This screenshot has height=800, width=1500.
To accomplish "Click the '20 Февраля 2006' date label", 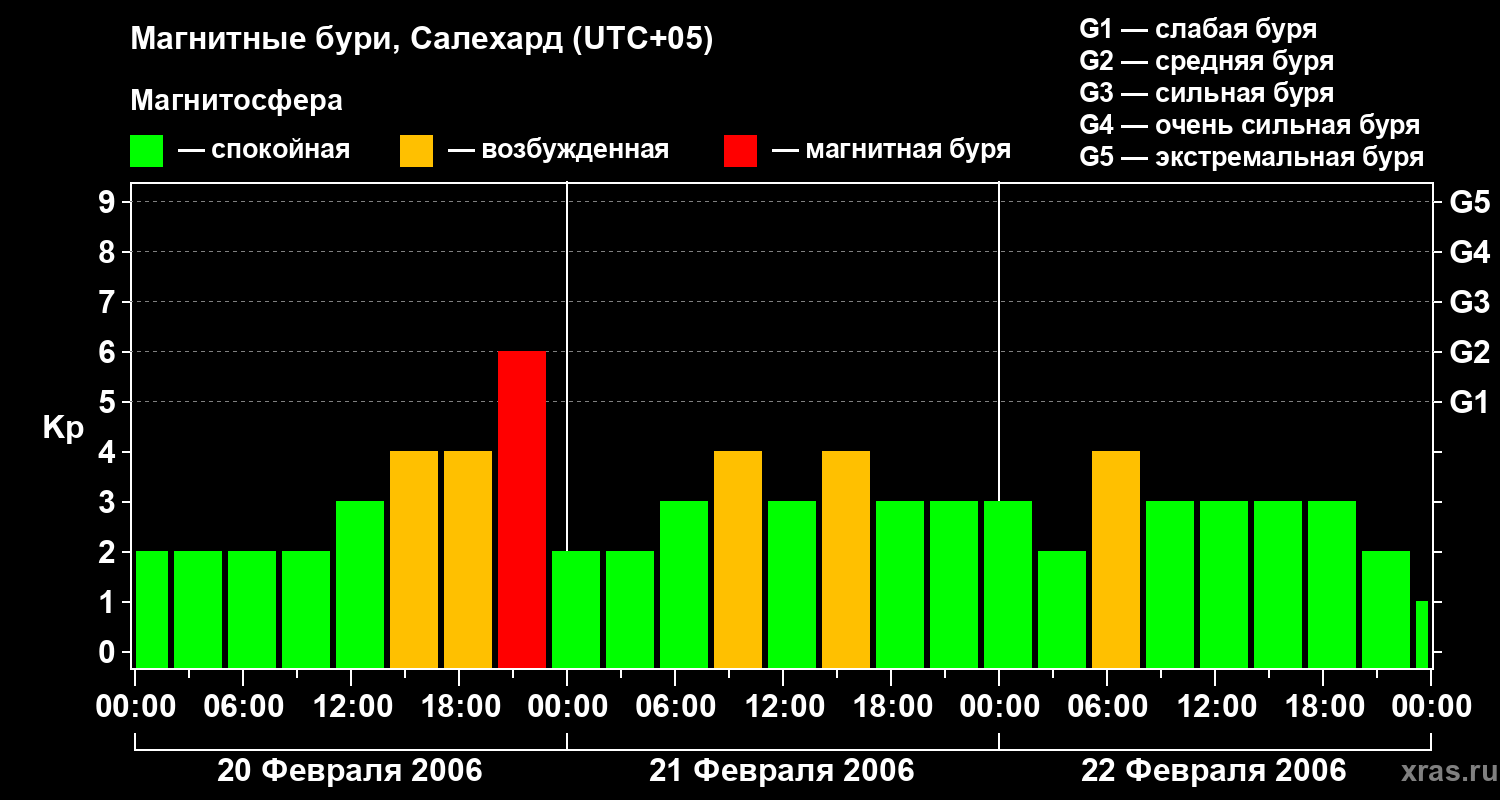I will [350, 771].
